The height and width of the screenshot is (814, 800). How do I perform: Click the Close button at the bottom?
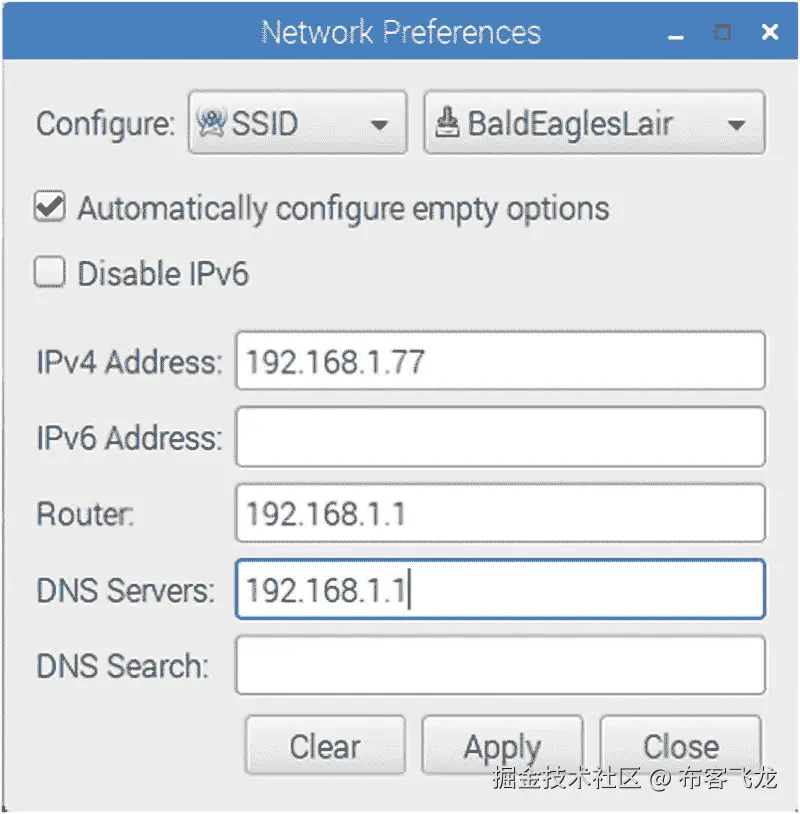click(x=680, y=746)
